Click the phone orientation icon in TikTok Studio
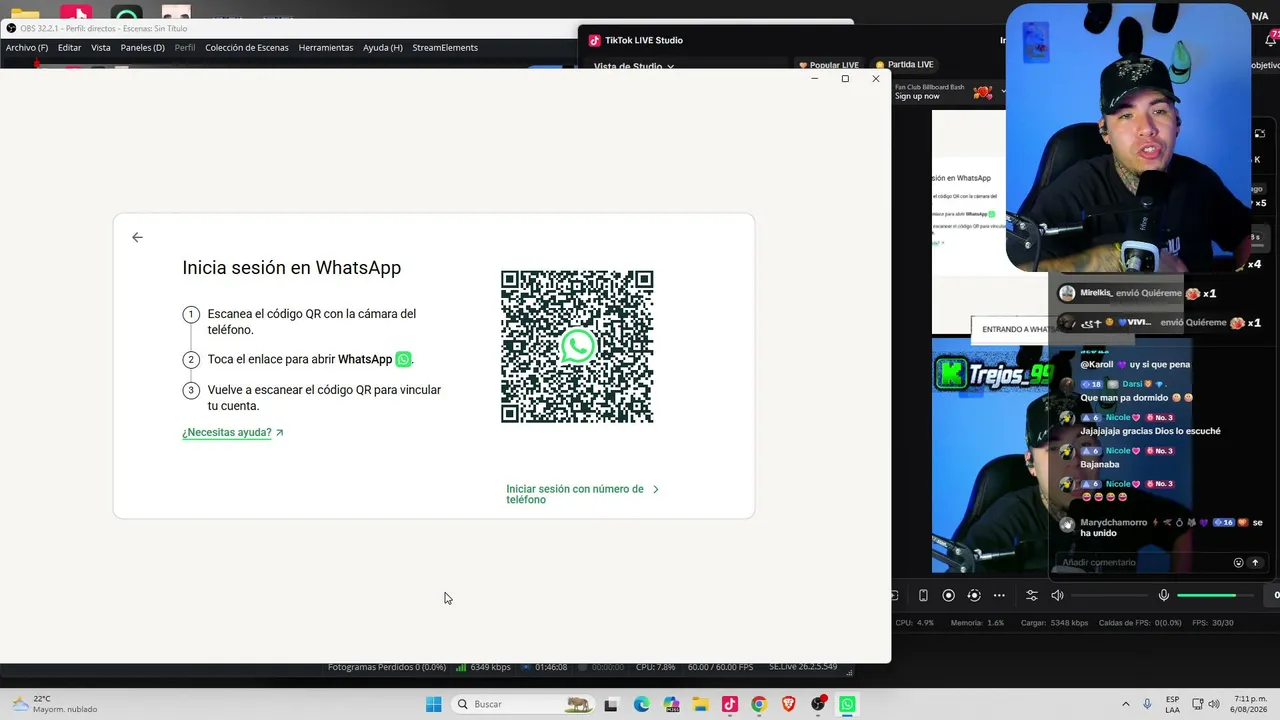 (x=923, y=596)
